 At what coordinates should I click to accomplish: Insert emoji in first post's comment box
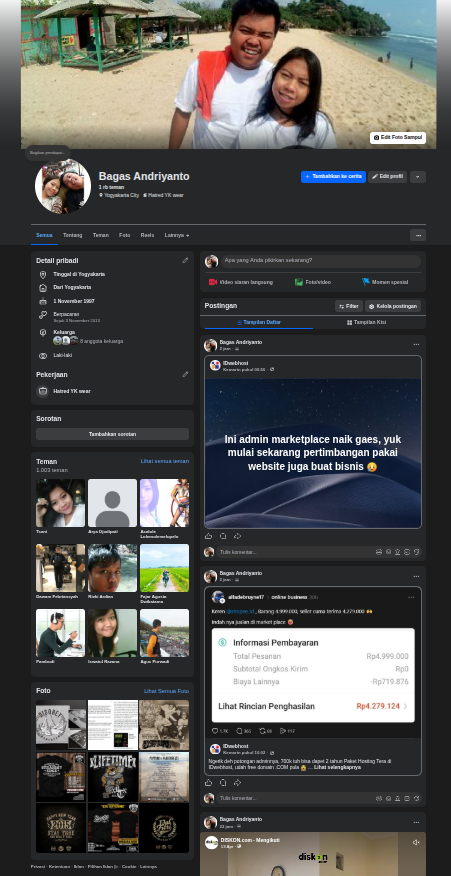(388, 552)
